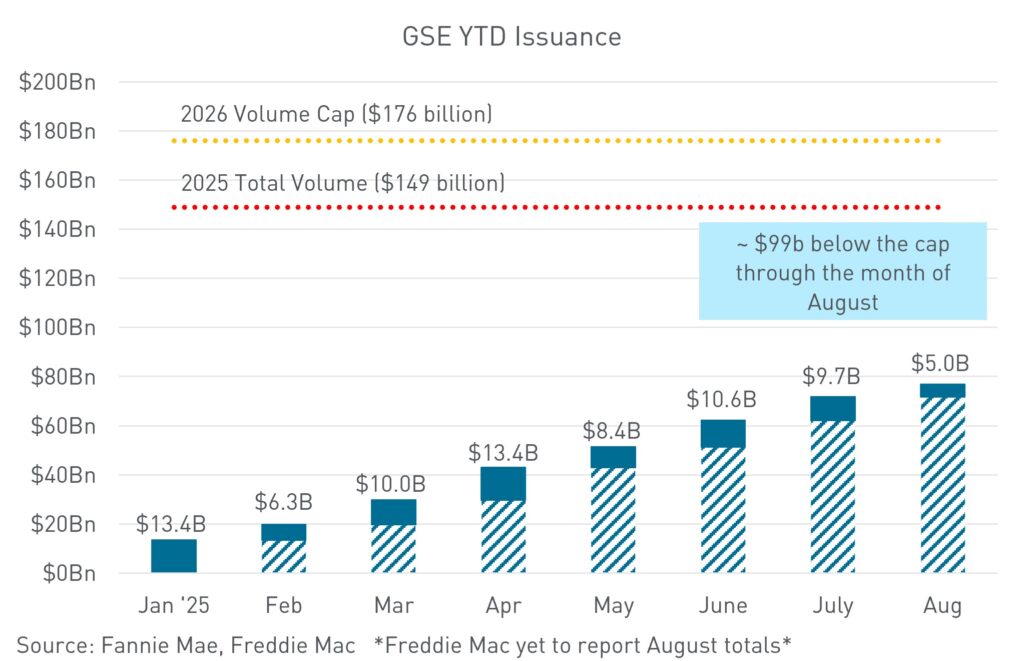Select the Feb month label
The width and height of the screenshot is (1024, 661).
(283, 605)
